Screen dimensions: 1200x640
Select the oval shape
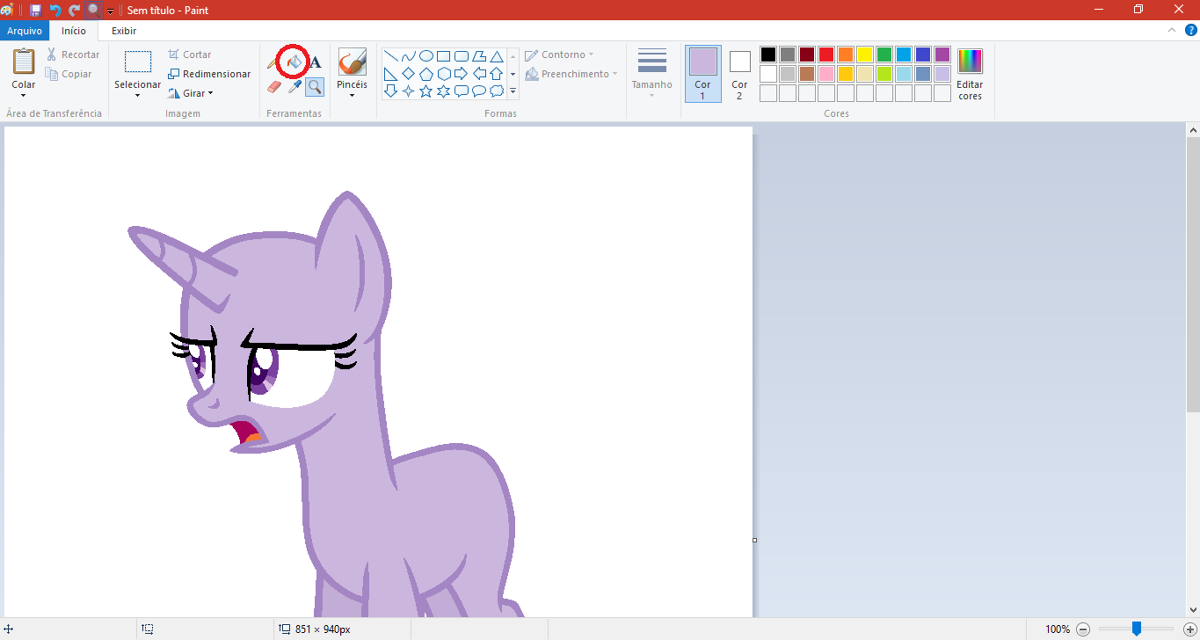(426, 56)
